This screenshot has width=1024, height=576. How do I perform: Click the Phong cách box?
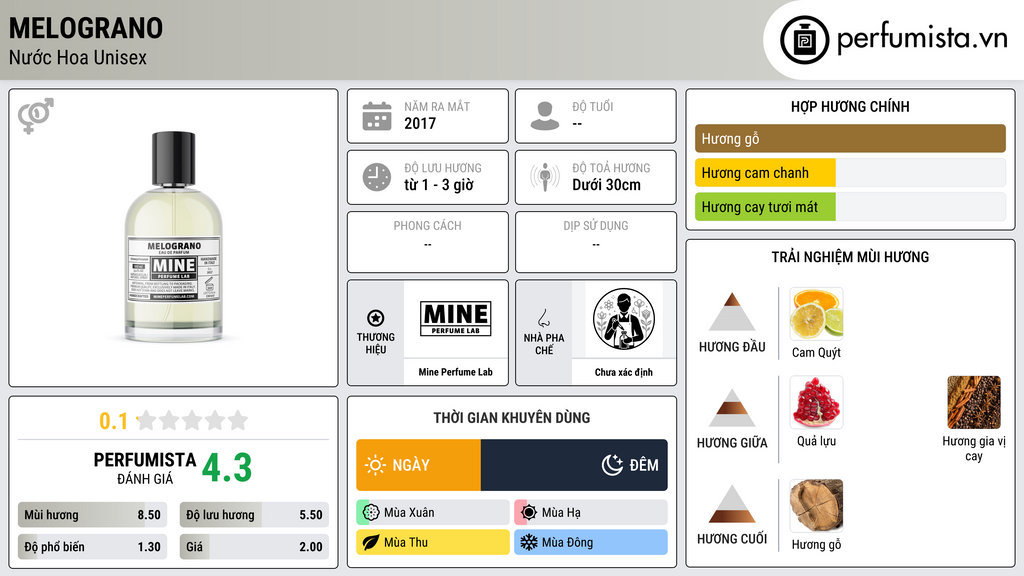tap(428, 242)
